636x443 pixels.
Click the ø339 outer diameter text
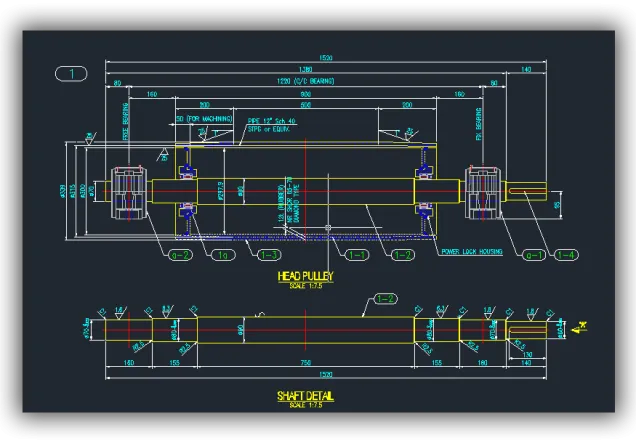pyautogui.click(x=62, y=191)
